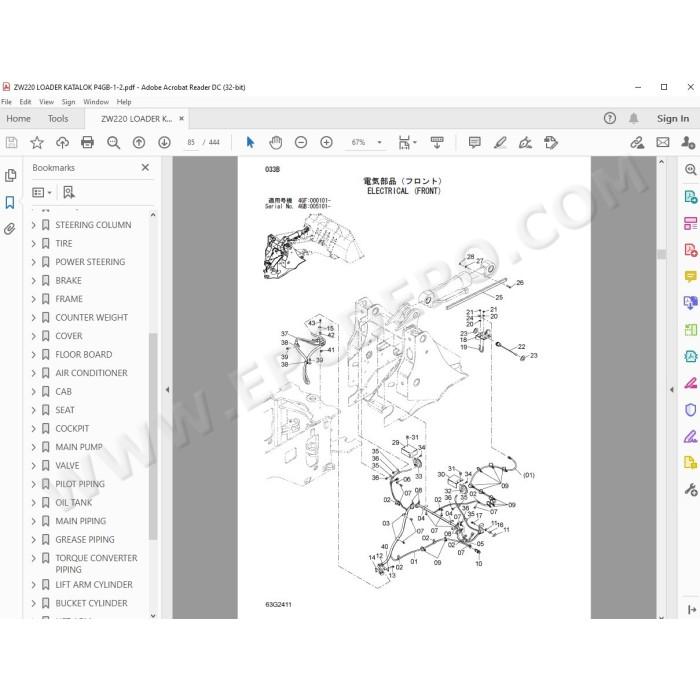Open the page thumbnails panel icon
Image resolution: width=700 pixels, height=700 pixels.
pyautogui.click(x=10, y=175)
